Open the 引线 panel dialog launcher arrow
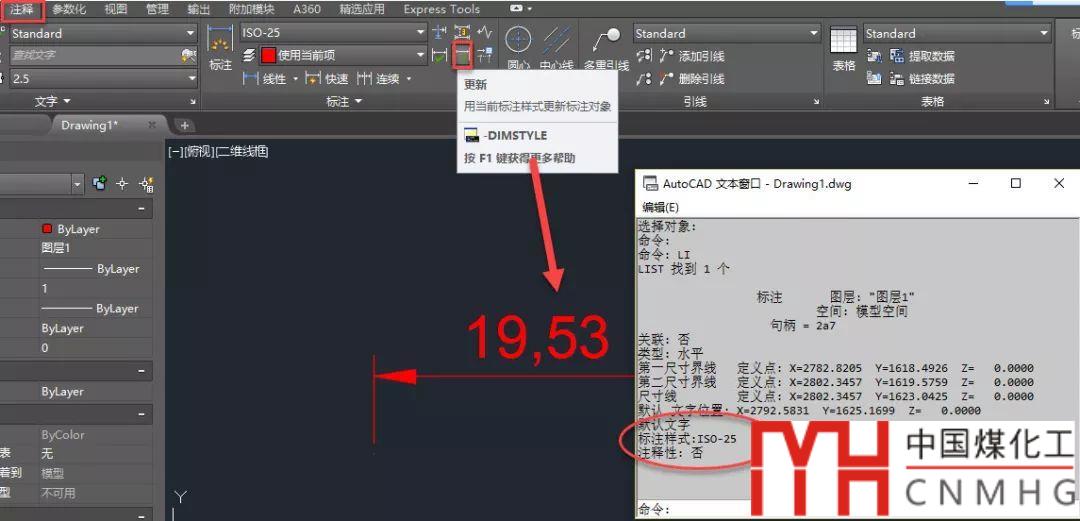The width and height of the screenshot is (1080, 521). 816,102
